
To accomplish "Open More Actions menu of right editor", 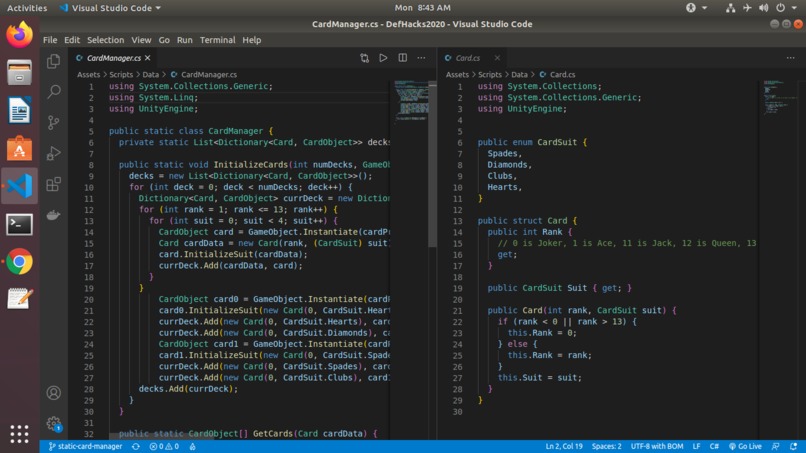I will [790, 58].
